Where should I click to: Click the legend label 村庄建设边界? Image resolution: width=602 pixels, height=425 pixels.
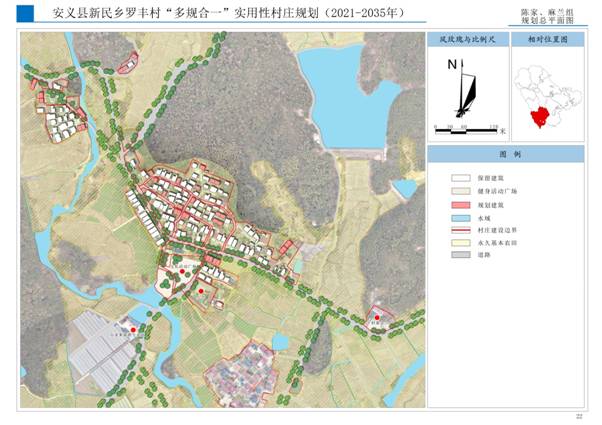(x=497, y=230)
